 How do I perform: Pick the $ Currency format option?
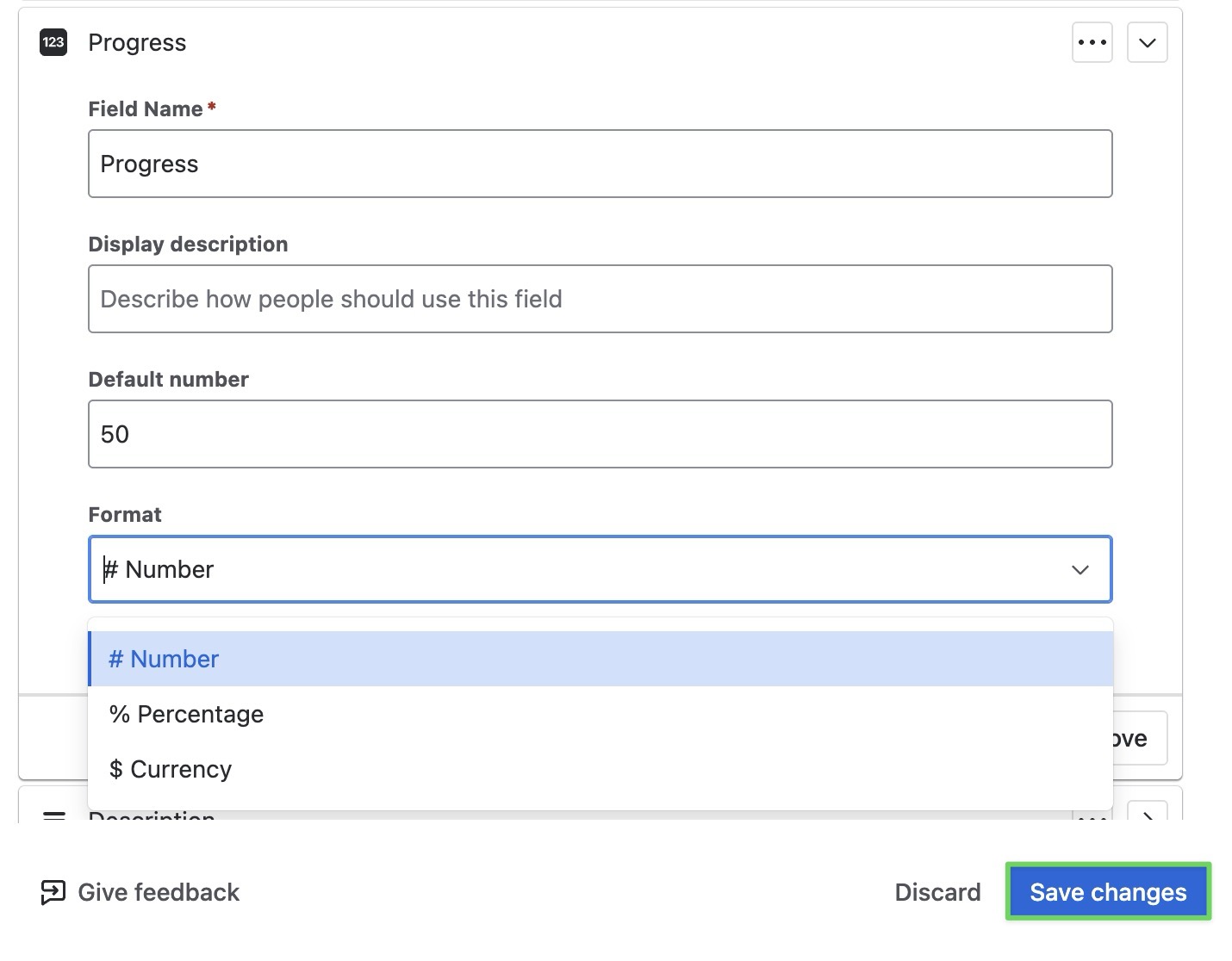(600, 769)
